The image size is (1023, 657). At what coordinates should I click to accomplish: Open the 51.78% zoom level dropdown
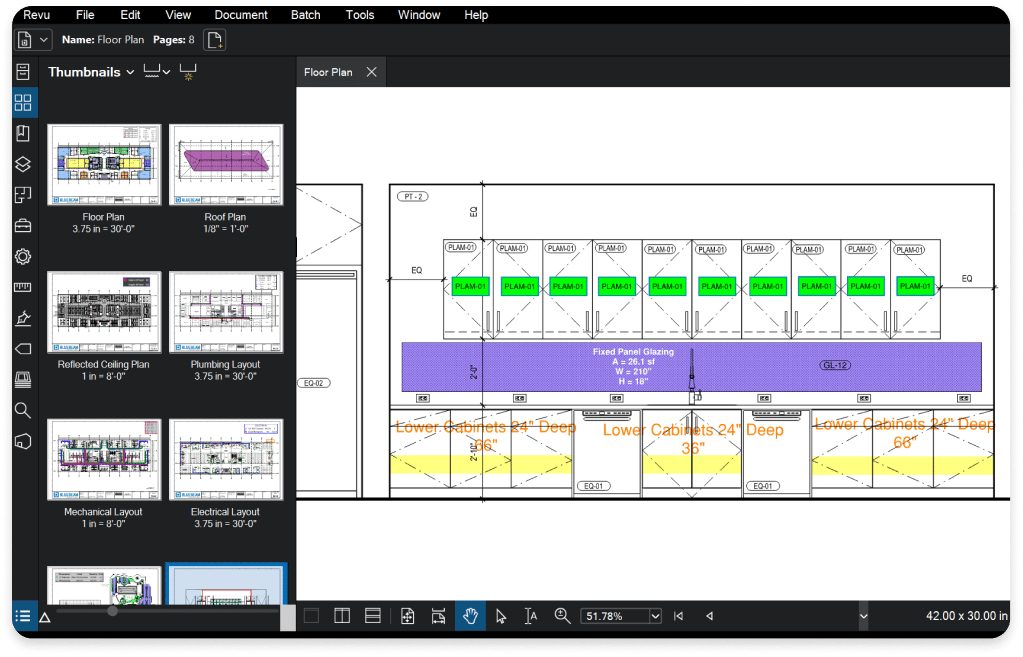click(x=655, y=616)
